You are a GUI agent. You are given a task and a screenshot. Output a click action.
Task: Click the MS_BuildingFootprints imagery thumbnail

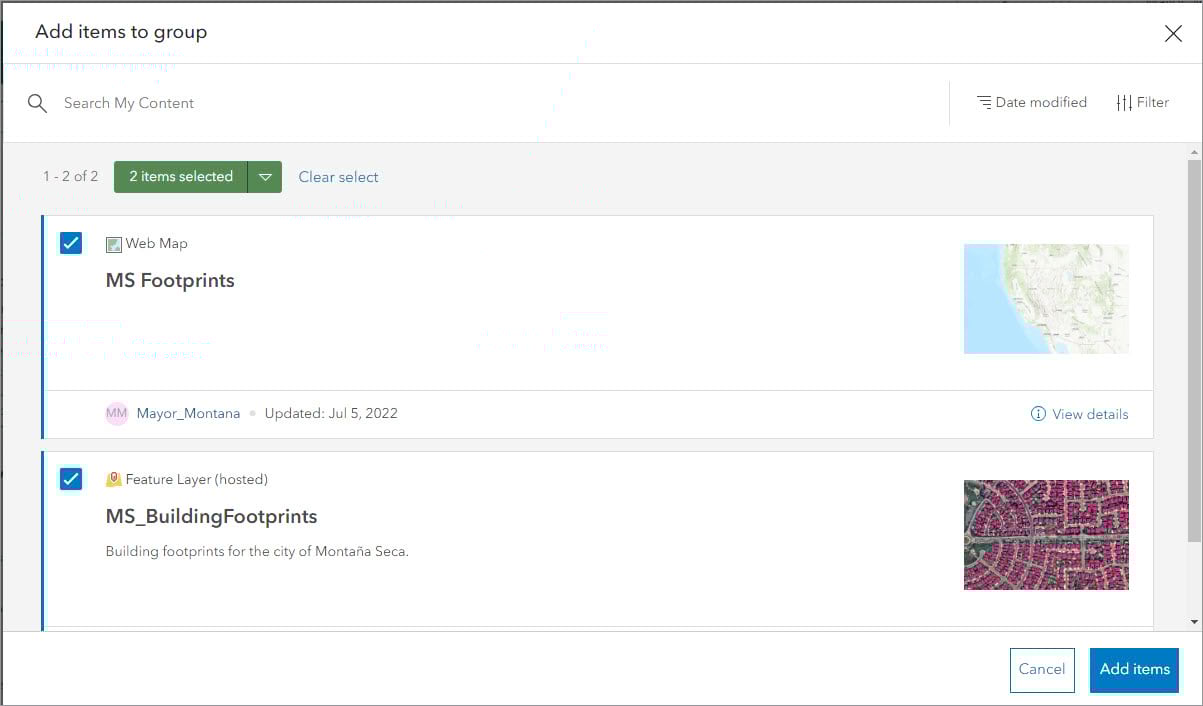point(1046,535)
